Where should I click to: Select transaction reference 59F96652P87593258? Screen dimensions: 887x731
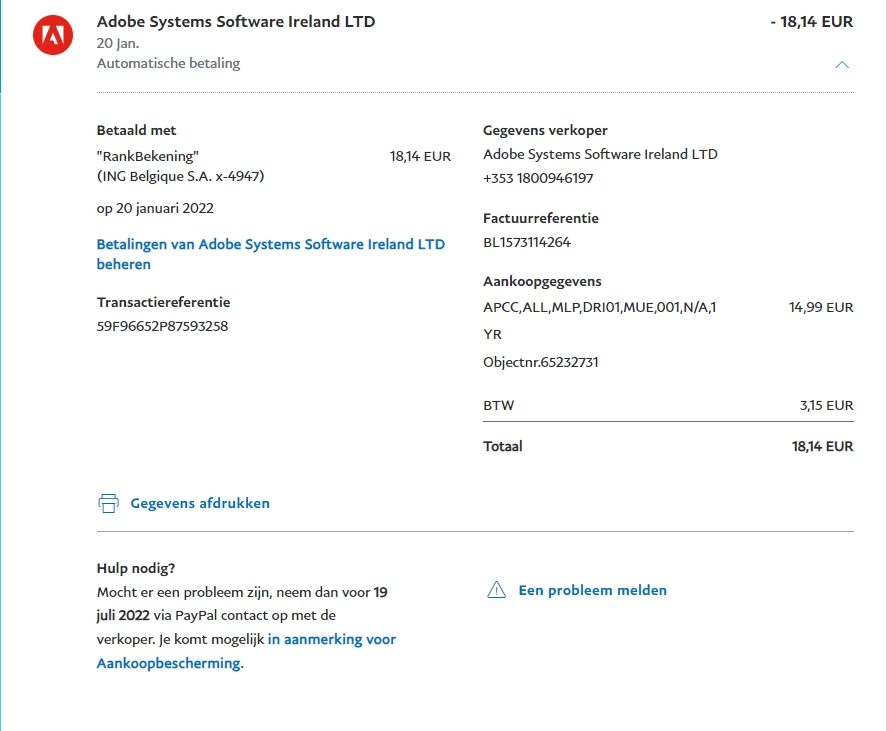(x=162, y=326)
